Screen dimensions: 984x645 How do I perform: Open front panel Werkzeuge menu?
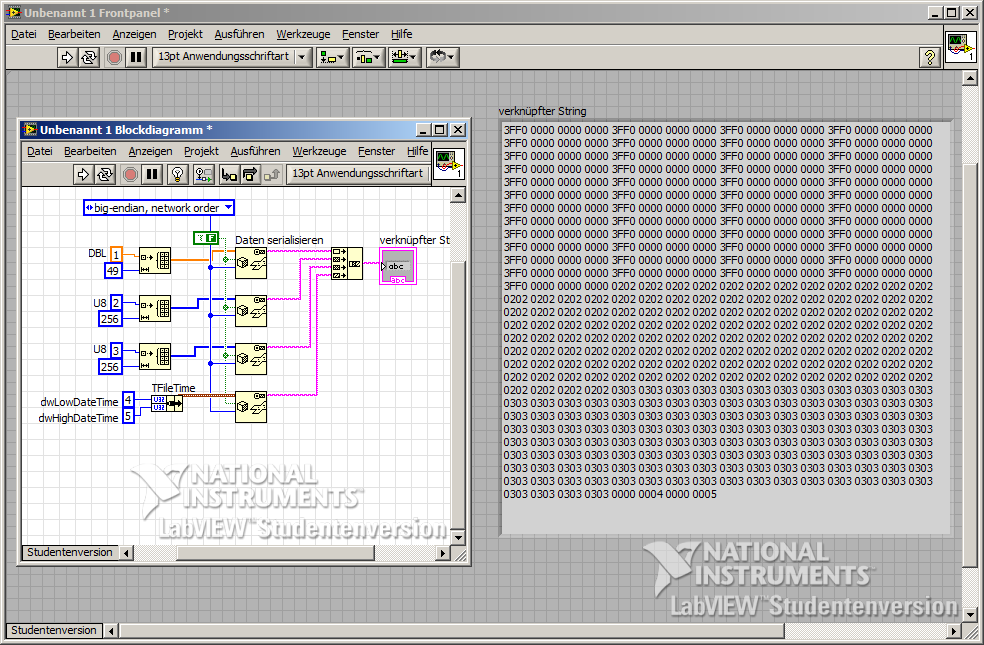pos(303,34)
